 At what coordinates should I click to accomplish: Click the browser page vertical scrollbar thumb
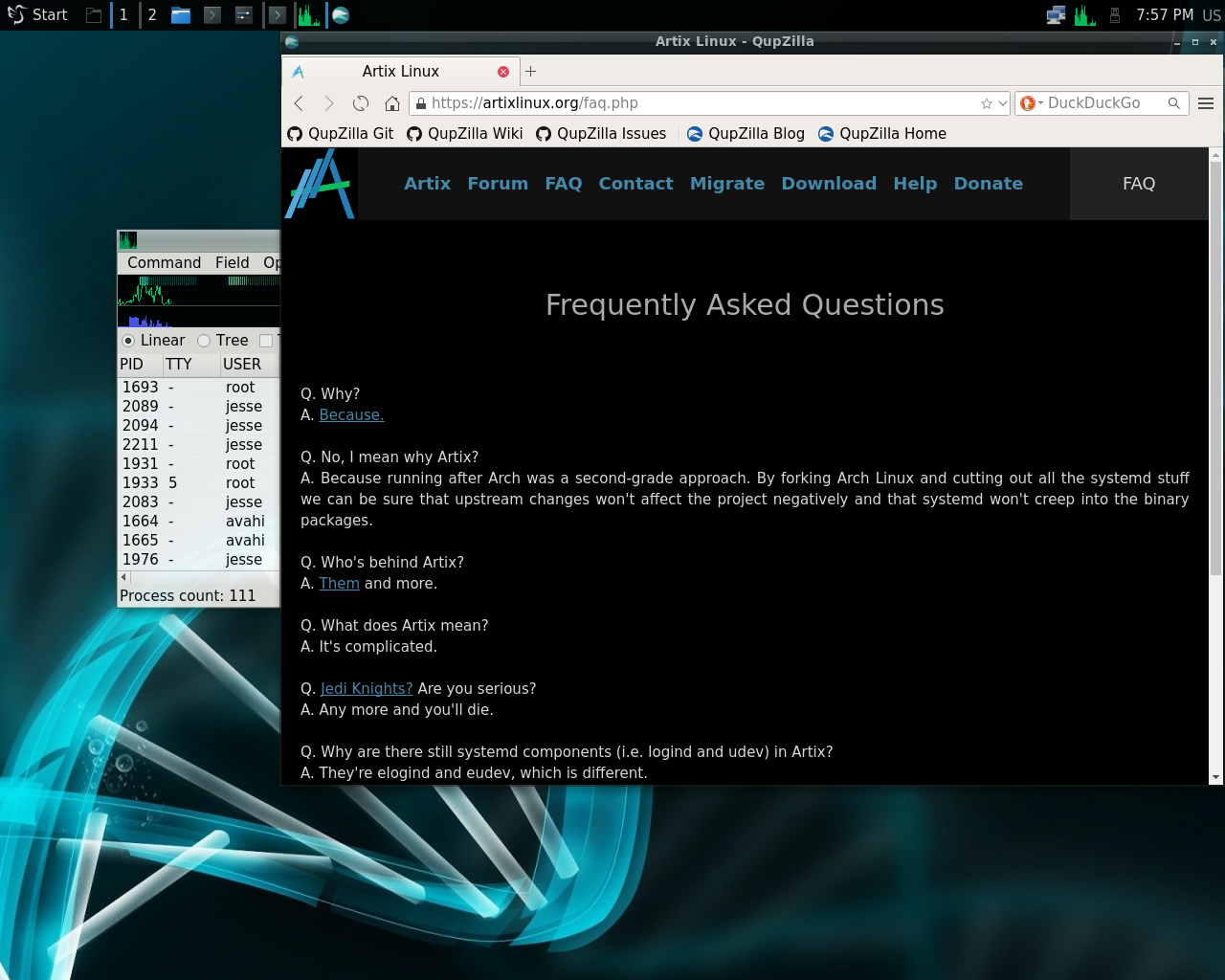1215,368
